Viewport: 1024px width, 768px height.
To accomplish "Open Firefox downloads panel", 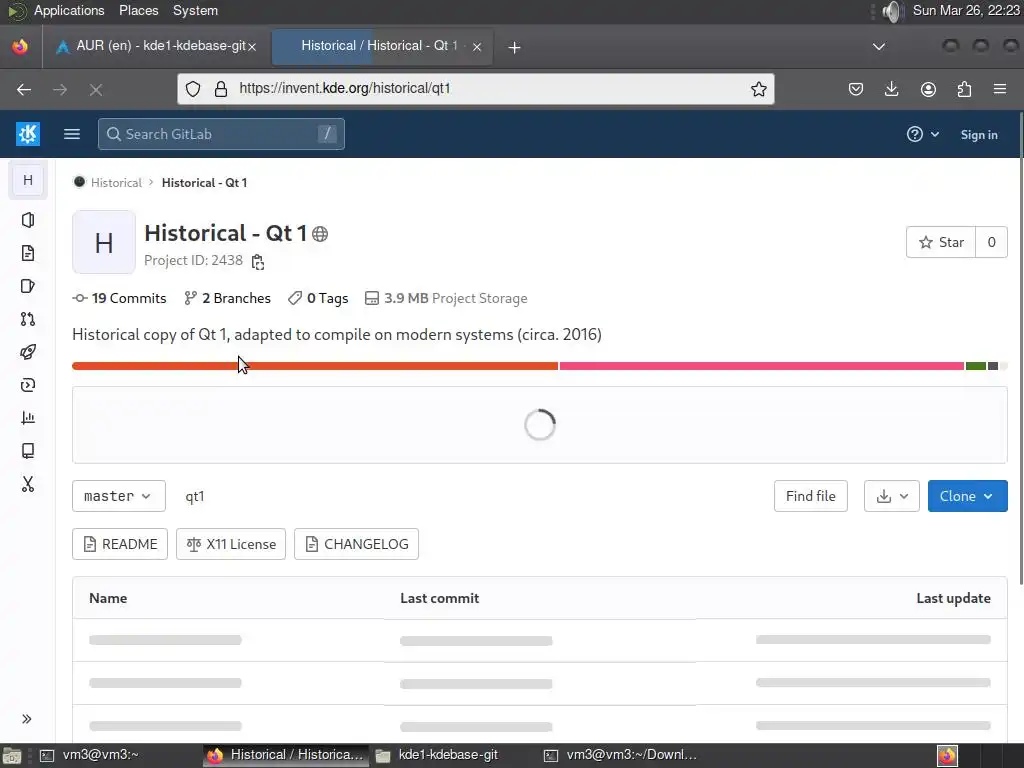I will [x=891, y=89].
